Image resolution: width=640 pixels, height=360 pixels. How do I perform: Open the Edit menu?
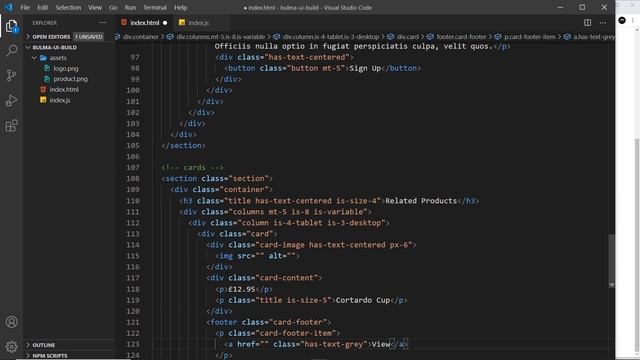coord(42,7)
